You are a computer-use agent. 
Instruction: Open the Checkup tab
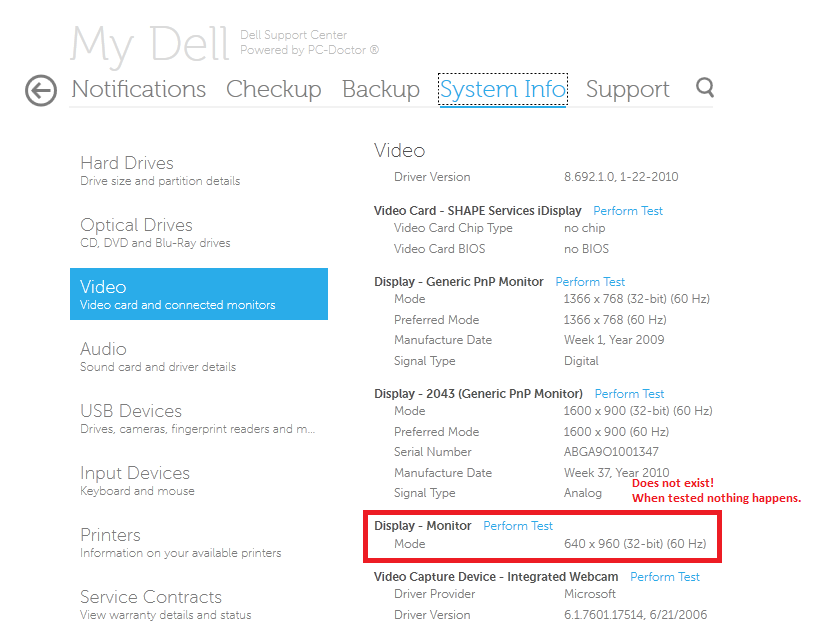point(274,89)
